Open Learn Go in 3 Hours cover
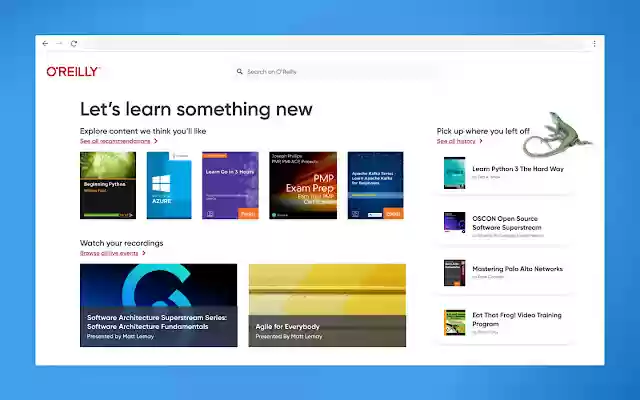This screenshot has height=400, width=640. 230,185
